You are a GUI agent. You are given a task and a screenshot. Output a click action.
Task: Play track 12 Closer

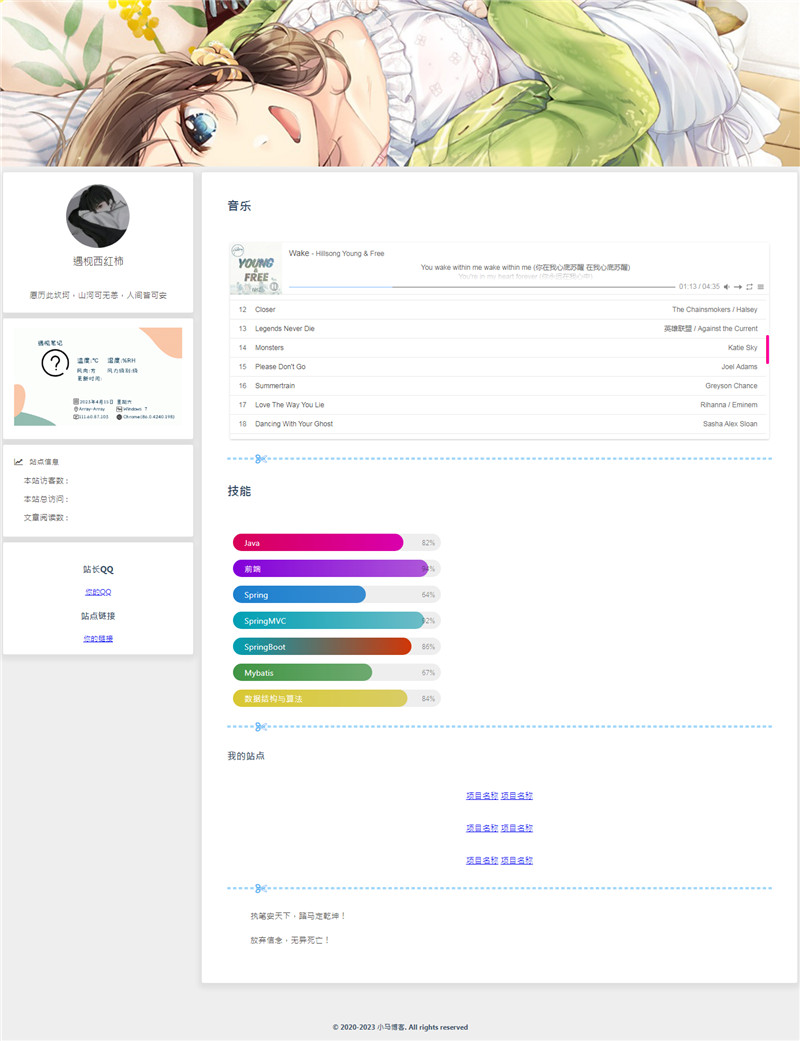click(x=498, y=309)
